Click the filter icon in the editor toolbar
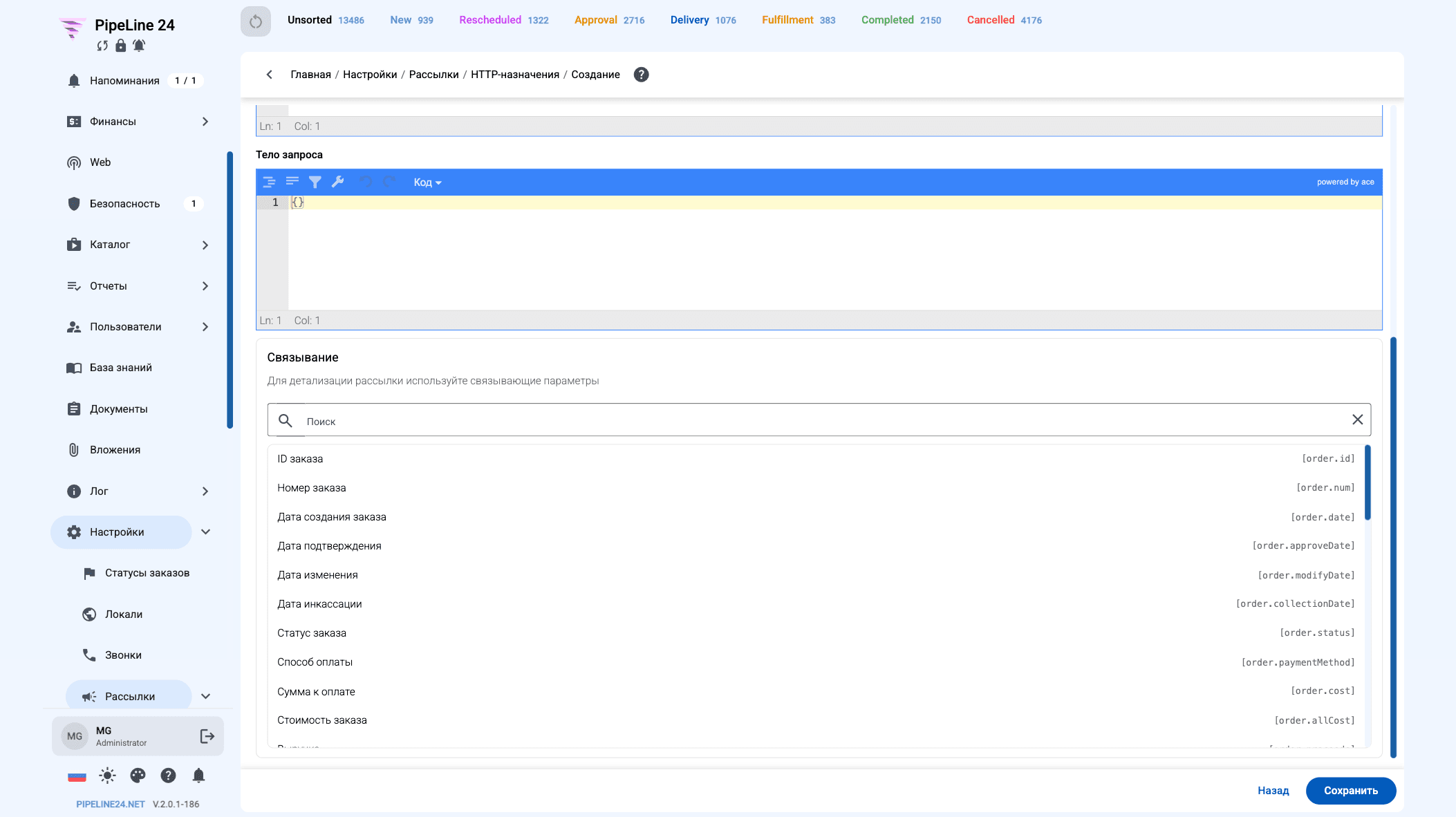 pos(315,182)
